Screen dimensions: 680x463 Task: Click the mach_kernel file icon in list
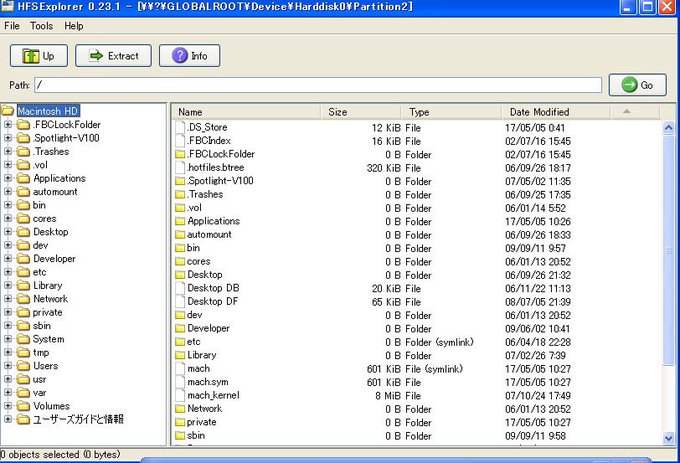pyautogui.click(x=180, y=396)
